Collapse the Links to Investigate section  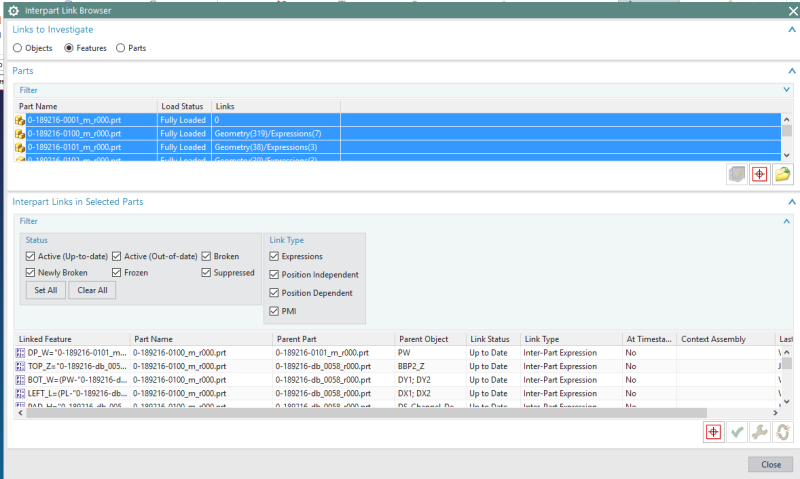point(792,30)
